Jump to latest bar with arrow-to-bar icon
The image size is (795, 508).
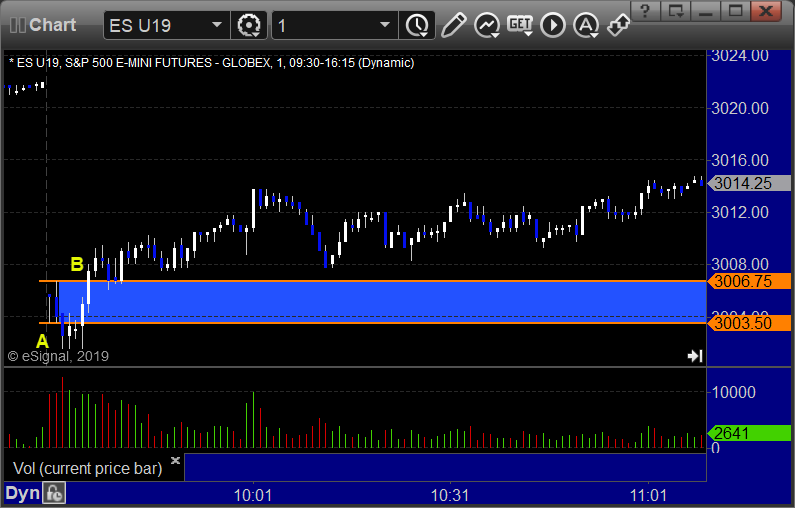coord(695,356)
